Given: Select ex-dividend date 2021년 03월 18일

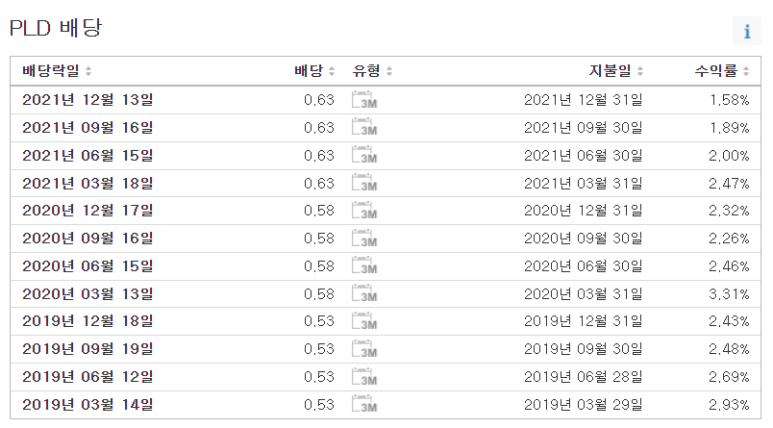Looking at the screenshot, I should click(x=88, y=183).
